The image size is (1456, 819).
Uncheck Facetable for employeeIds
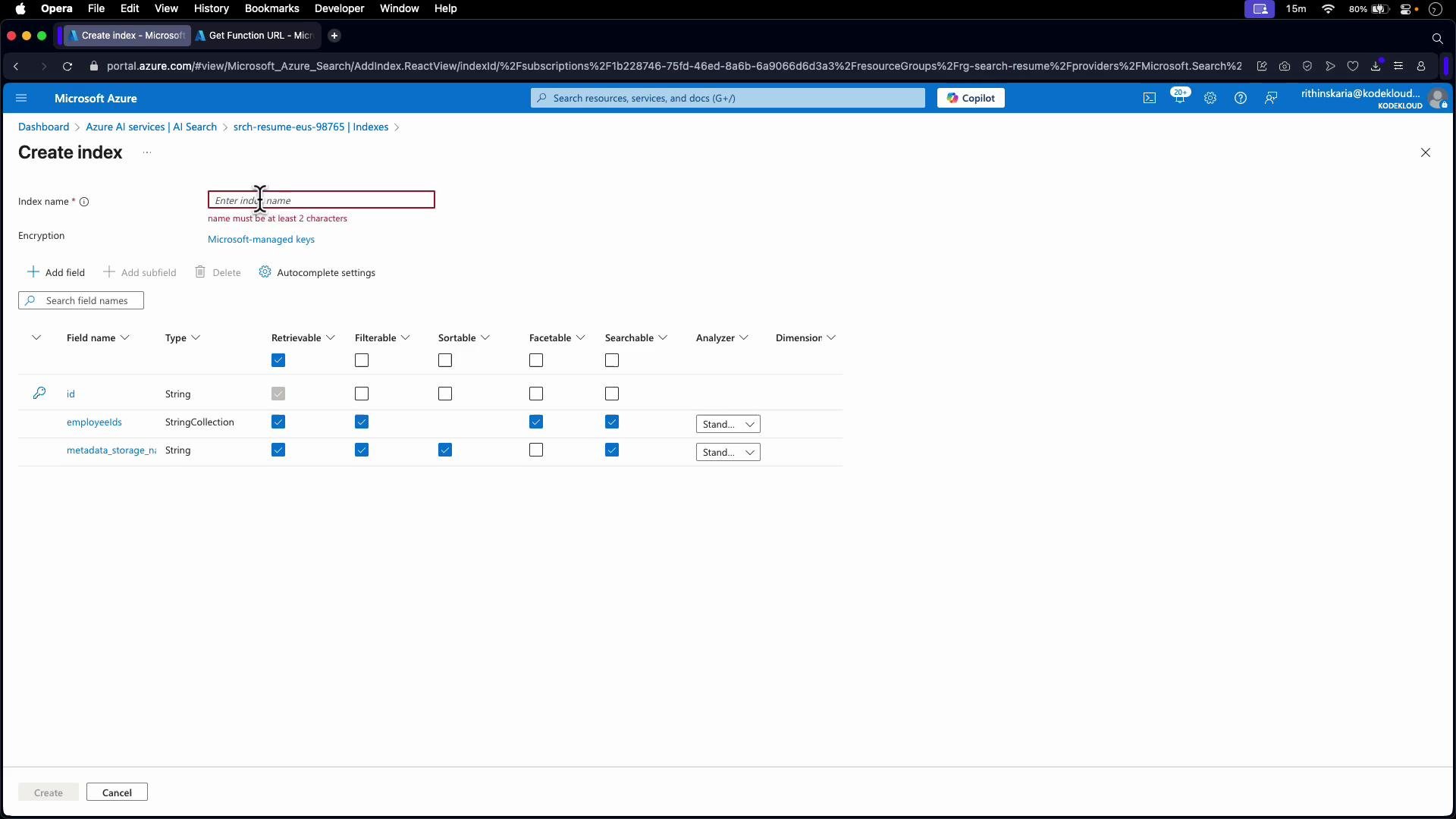pyautogui.click(x=536, y=422)
